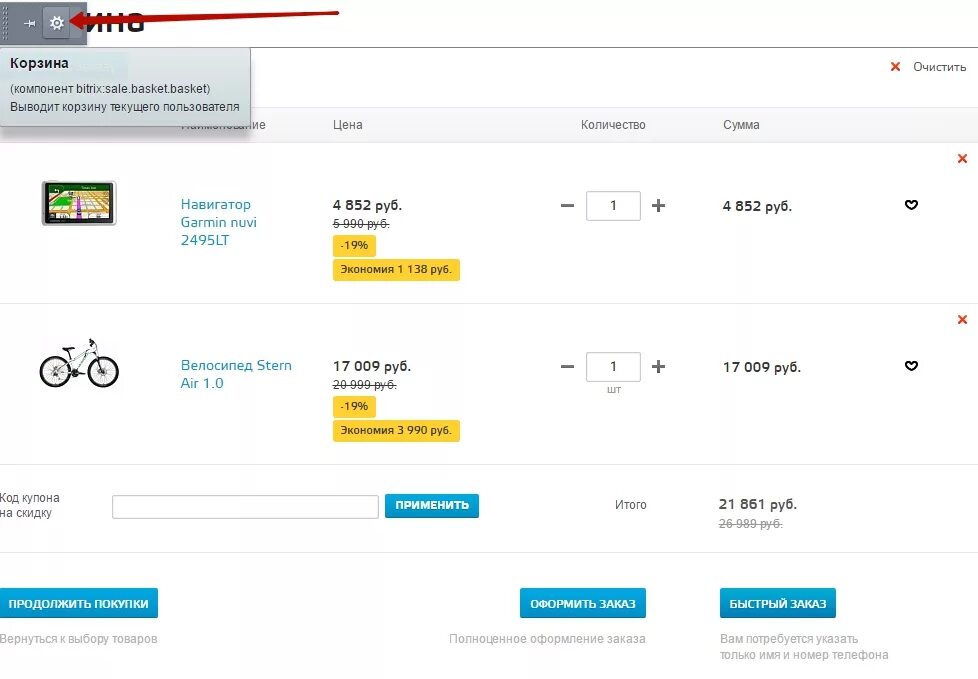The height and width of the screenshot is (679, 978).
Task: Open component settings via gear icon
Action: [x=57, y=23]
